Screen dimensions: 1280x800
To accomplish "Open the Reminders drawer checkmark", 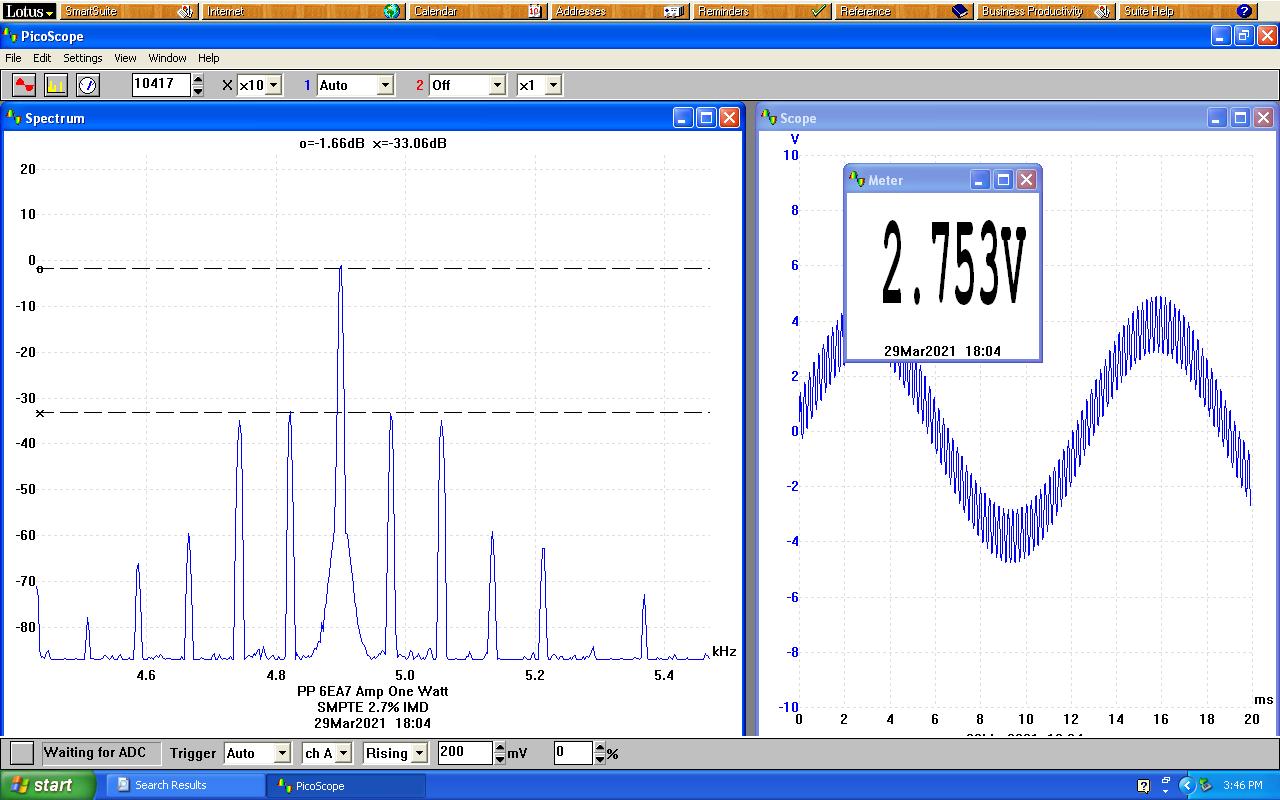I will pos(819,11).
